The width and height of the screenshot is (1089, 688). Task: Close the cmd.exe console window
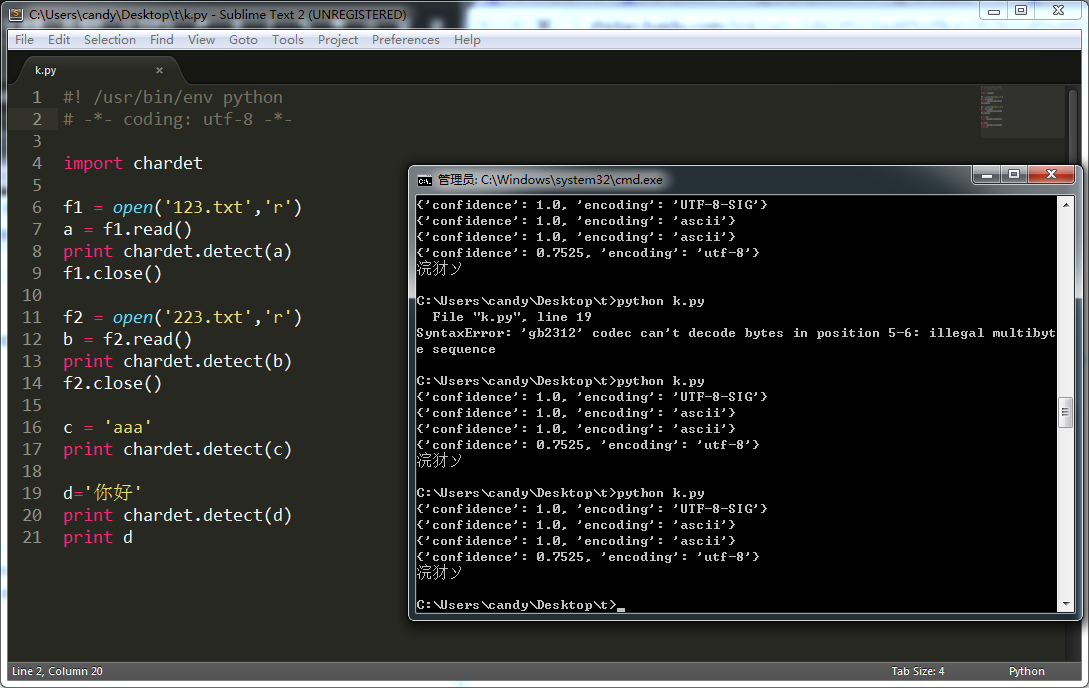coord(1052,175)
